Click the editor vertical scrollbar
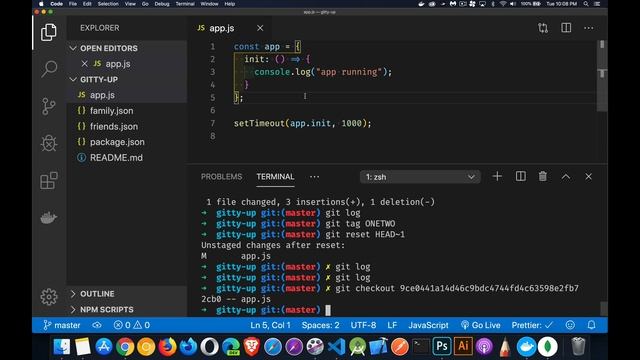Viewport: 640px width, 360px height. 602,76
